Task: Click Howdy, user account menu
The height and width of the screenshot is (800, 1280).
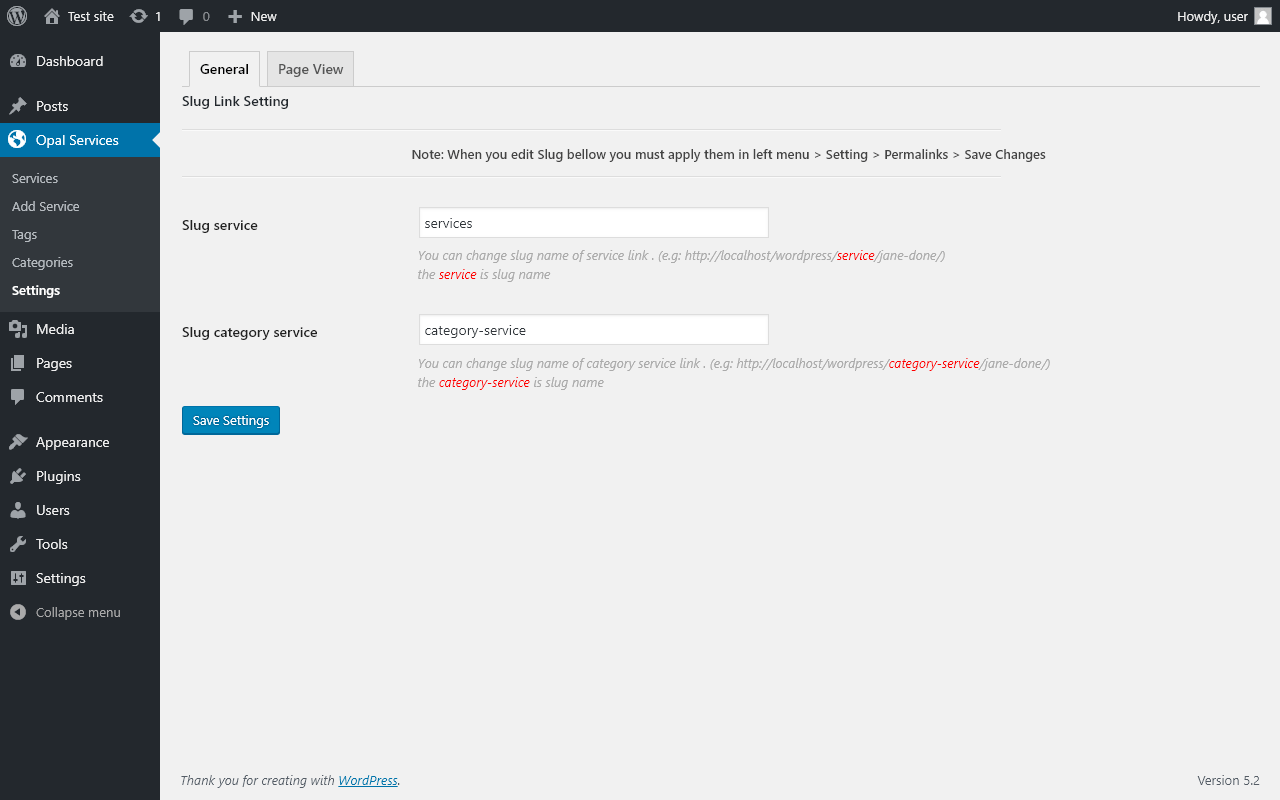Action: tap(1224, 16)
